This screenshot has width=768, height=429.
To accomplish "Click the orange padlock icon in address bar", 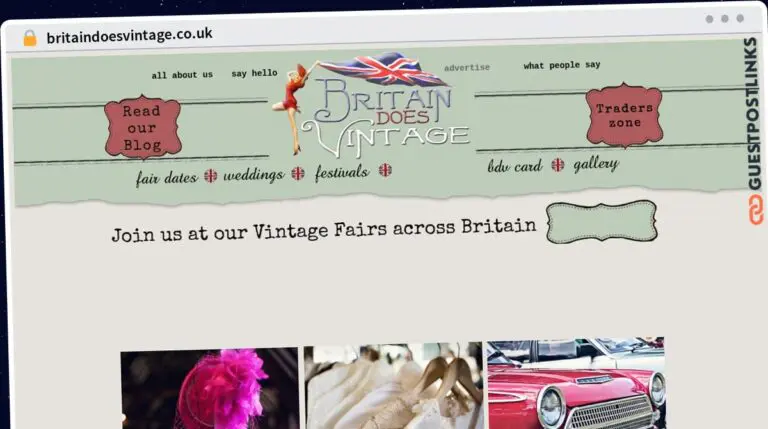I will [x=30, y=38].
